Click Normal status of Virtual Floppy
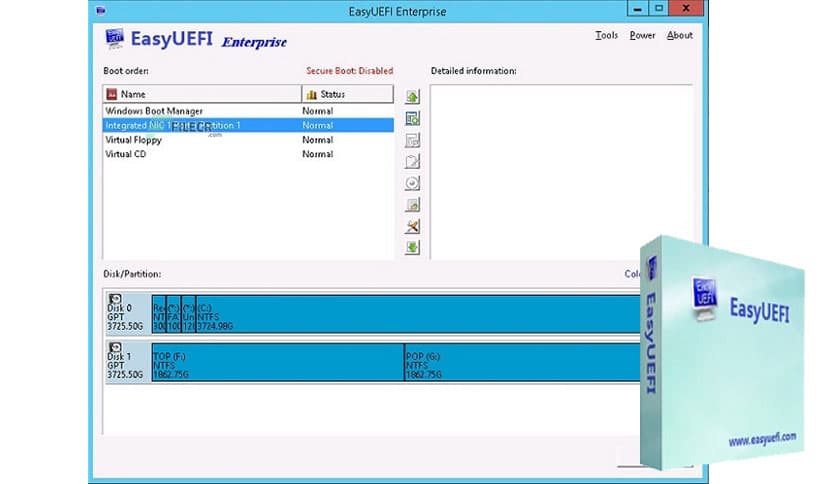Viewport: 836px width, 484px height. tap(318, 140)
